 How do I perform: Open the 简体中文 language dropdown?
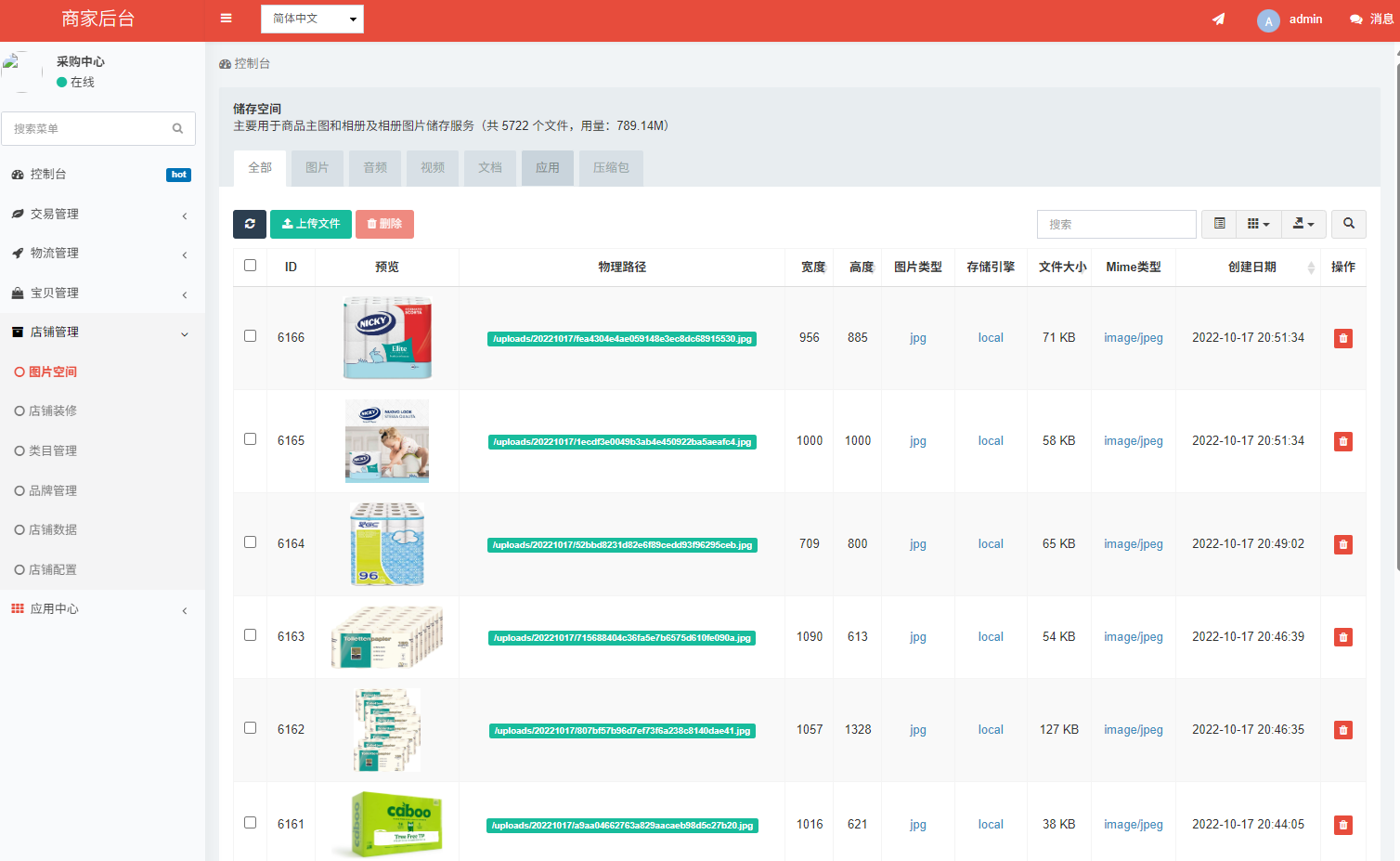pos(312,19)
